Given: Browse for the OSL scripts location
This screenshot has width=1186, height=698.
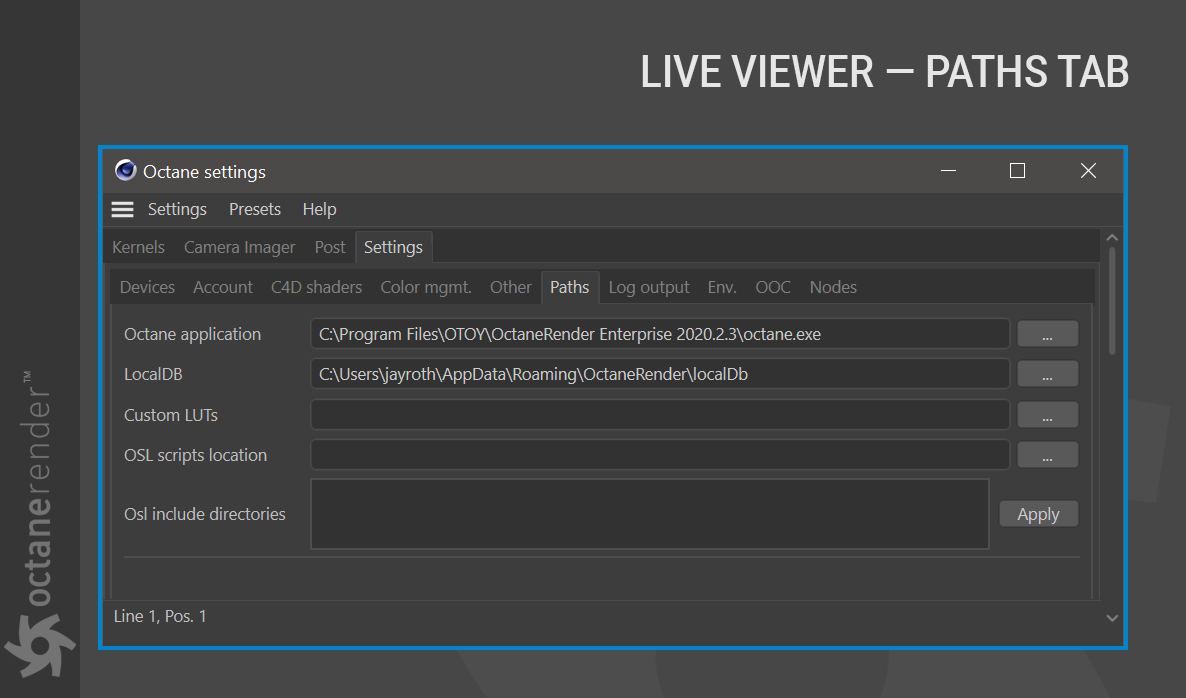Looking at the screenshot, I should tap(1048, 454).
